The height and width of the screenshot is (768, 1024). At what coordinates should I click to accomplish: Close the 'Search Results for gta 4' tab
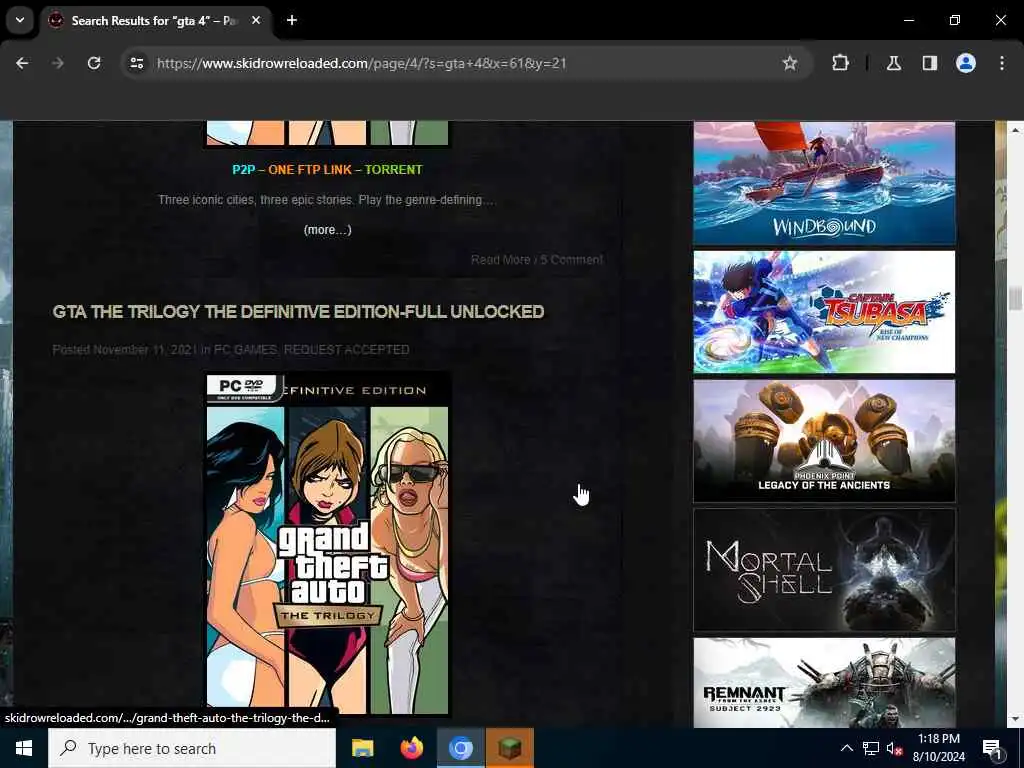pyautogui.click(x=256, y=20)
